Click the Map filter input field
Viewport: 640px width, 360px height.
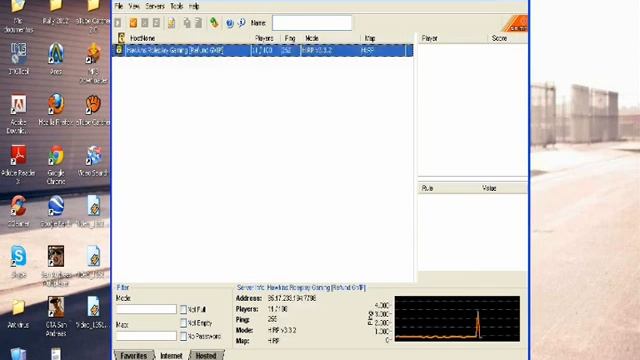click(x=146, y=336)
